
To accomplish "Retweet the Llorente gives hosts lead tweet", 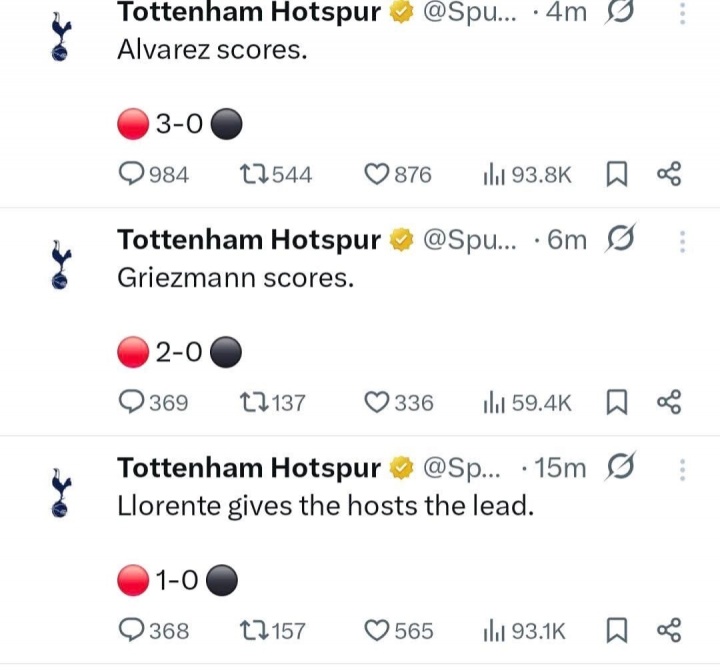I will pos(254,630).
